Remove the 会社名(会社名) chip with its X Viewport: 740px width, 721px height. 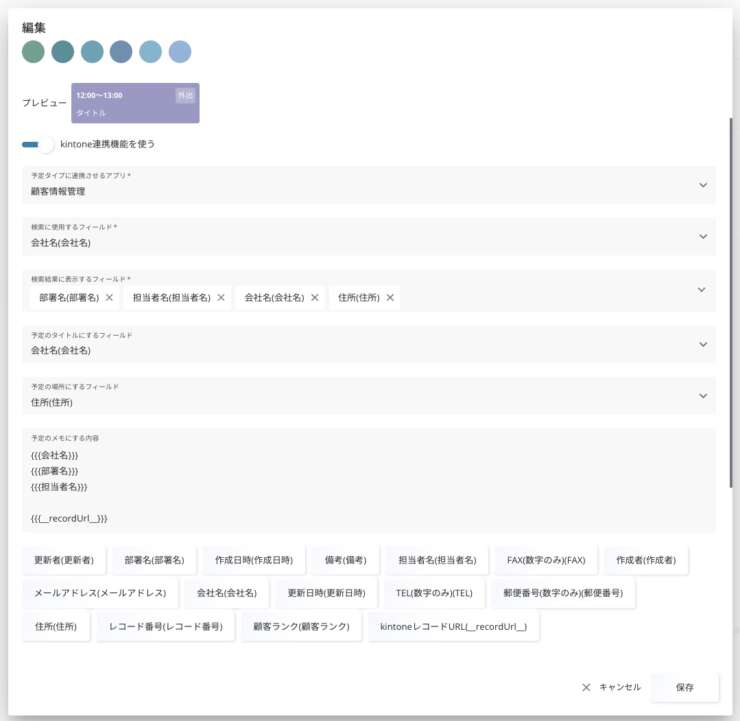(x=315, y=297)
